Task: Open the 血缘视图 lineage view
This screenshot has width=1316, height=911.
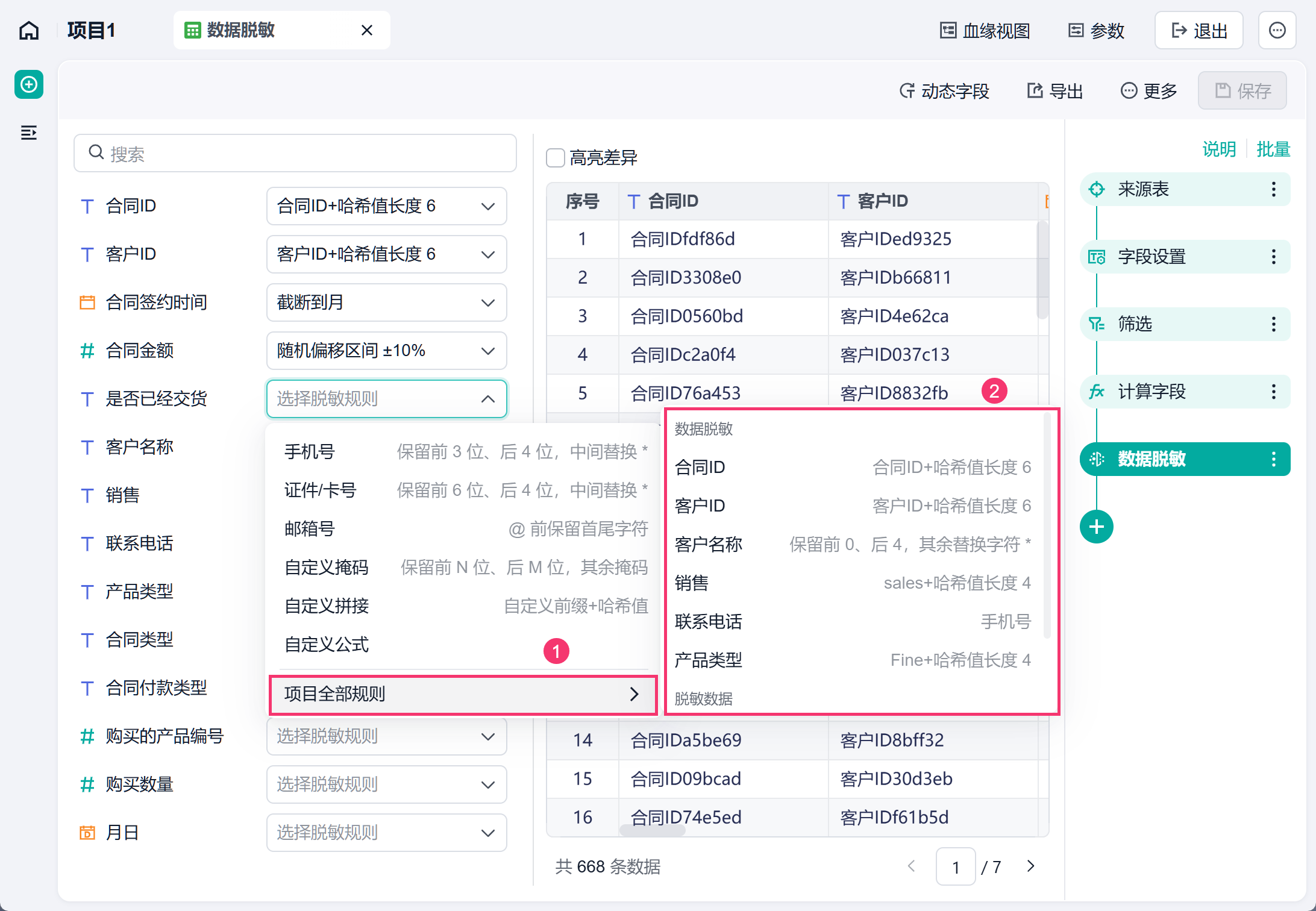Action: coord(985,30)
